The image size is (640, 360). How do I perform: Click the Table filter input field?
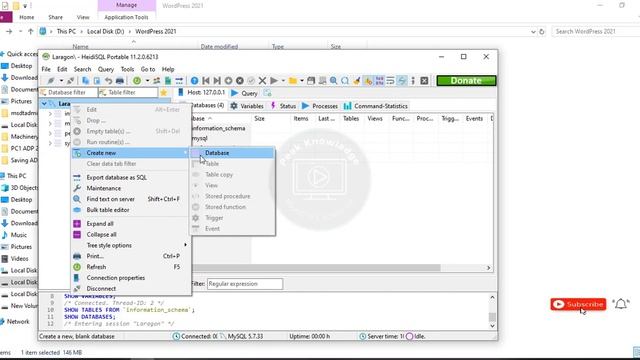tap(128, 93)
